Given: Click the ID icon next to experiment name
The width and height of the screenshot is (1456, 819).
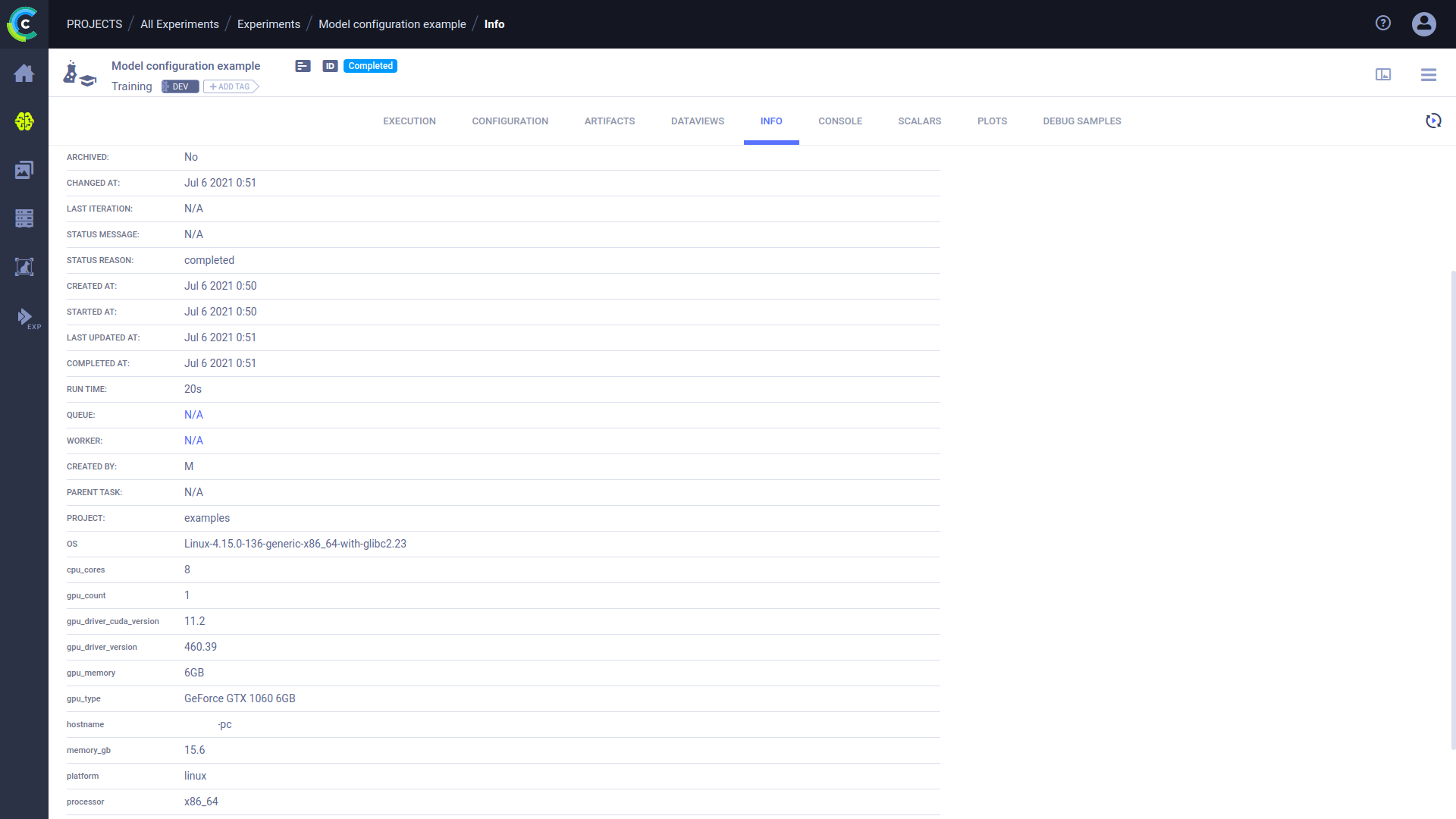Looking at the screenshot, I should (x=330, y=66).
